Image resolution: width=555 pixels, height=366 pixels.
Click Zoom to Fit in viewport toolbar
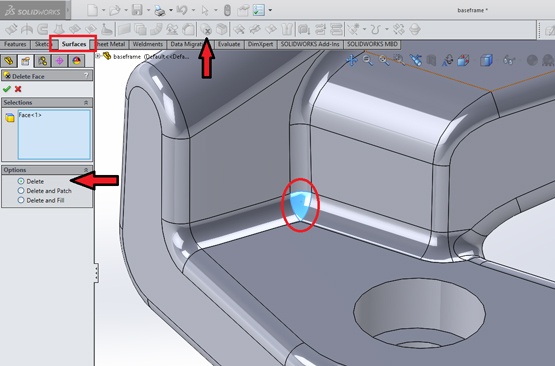pyautogui.click(x=367, y=60)
